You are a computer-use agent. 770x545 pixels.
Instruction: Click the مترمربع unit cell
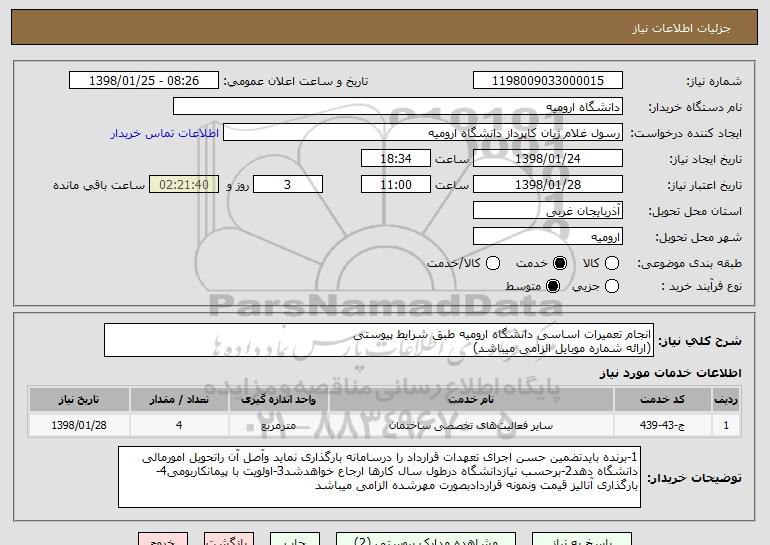[x=278, y=425]
